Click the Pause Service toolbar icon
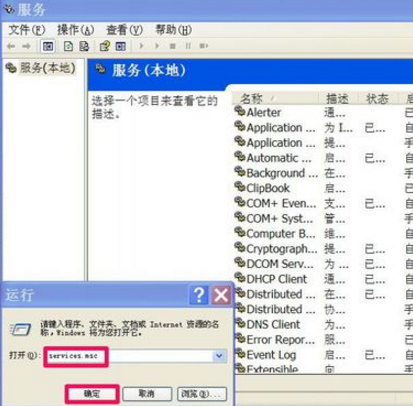Screen dimensions: 413x406 tap(188, 46)
